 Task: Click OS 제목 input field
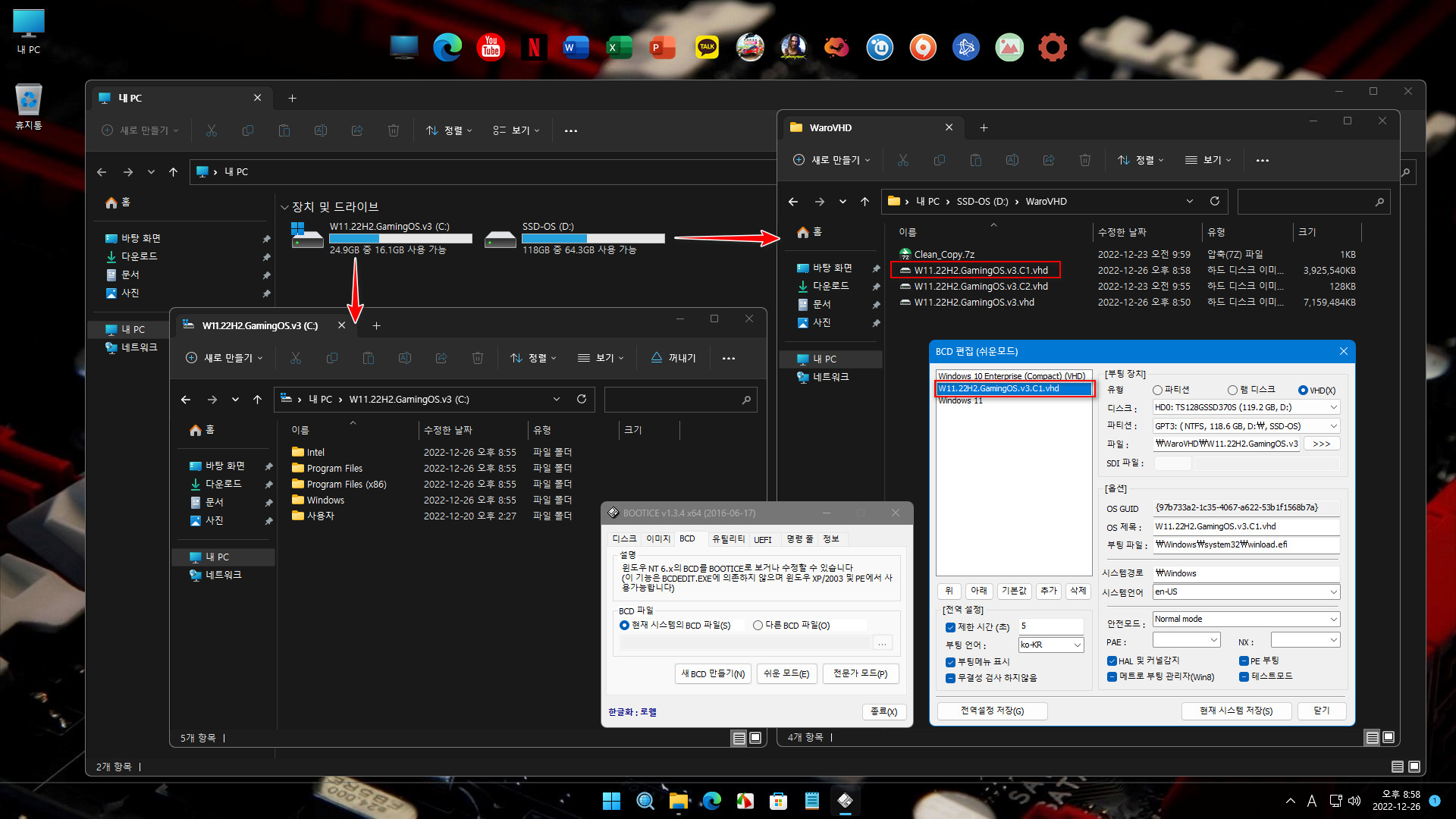[x=1246, y=526]
